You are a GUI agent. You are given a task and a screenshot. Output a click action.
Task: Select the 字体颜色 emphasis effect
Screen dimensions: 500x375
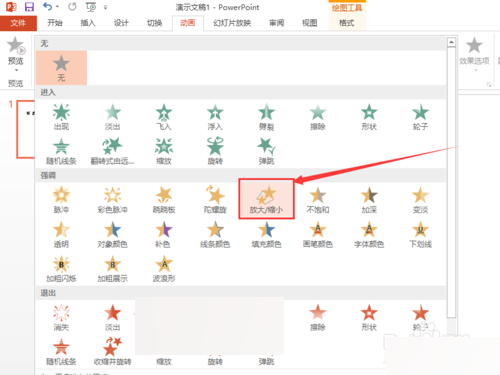(x=369, y=234)
